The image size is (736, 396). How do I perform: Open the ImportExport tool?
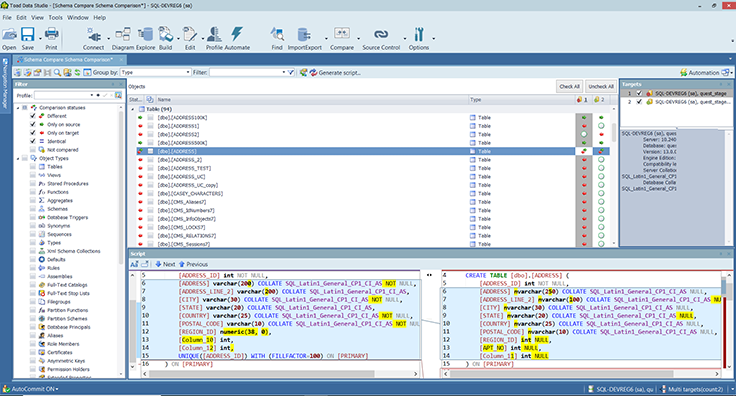coord(304,35)
